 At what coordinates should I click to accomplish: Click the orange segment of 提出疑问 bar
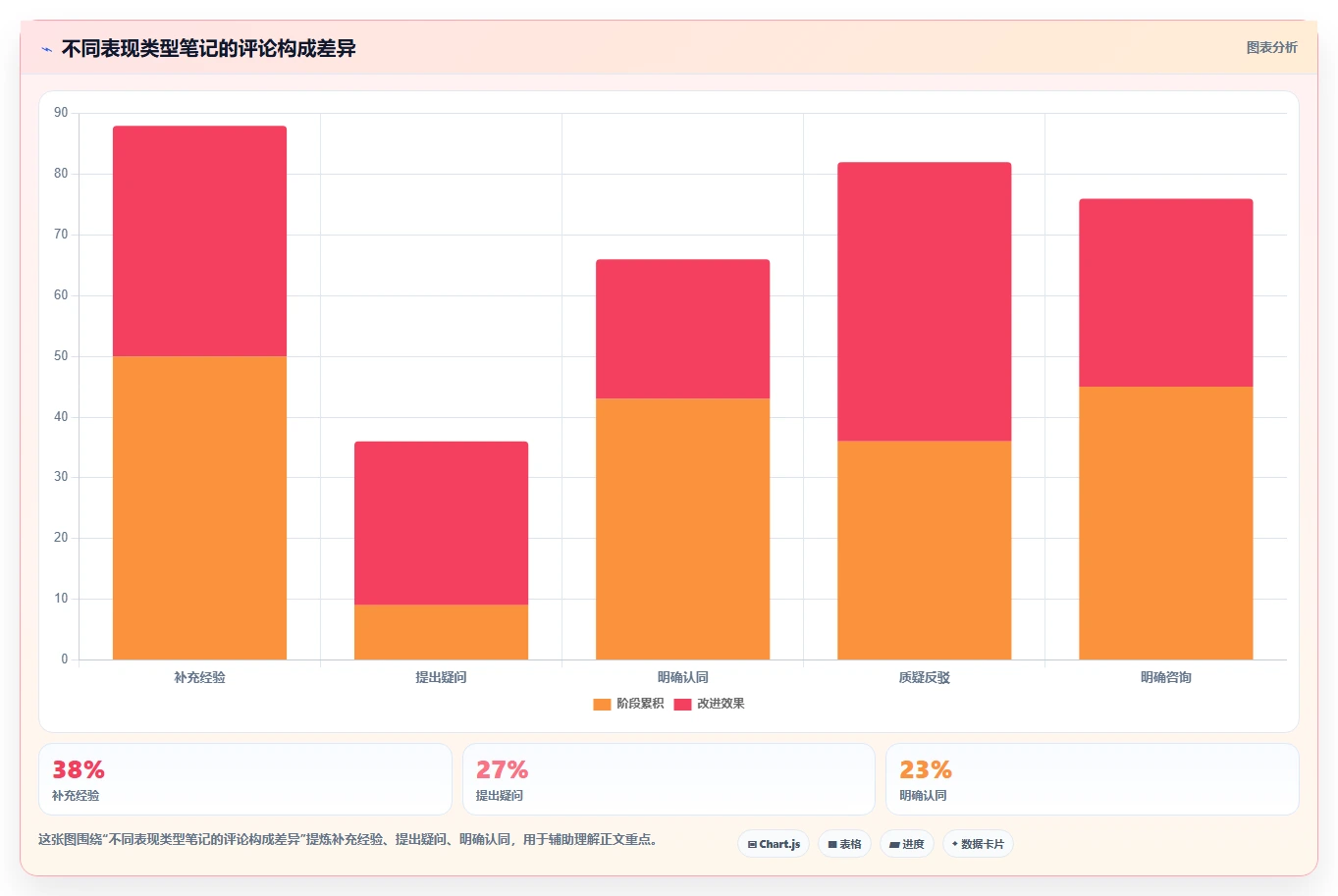tap(441, 632)
